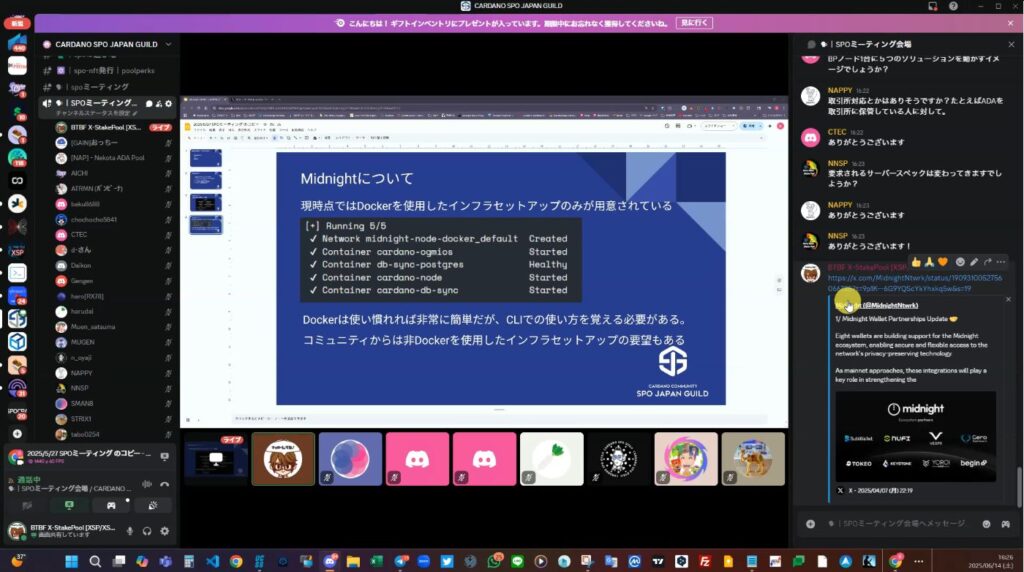Open Visual Studio Code from taskbar

pyautogui.click(x=213, y=562)
